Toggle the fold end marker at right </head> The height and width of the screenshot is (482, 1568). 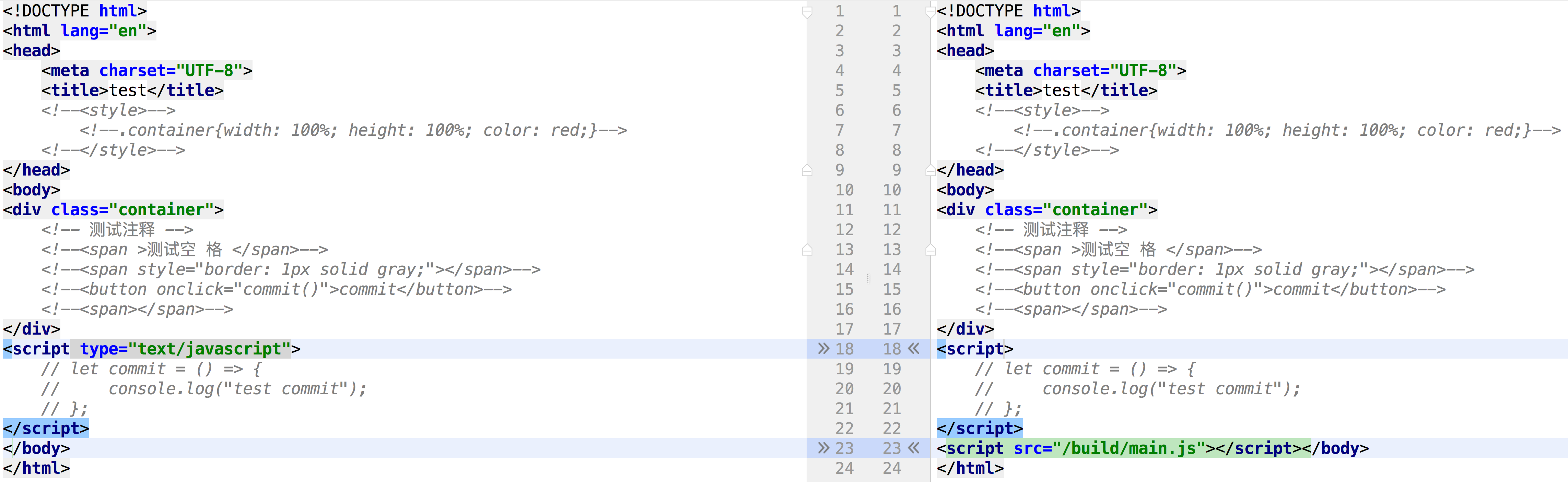click(x=930, y=170)
